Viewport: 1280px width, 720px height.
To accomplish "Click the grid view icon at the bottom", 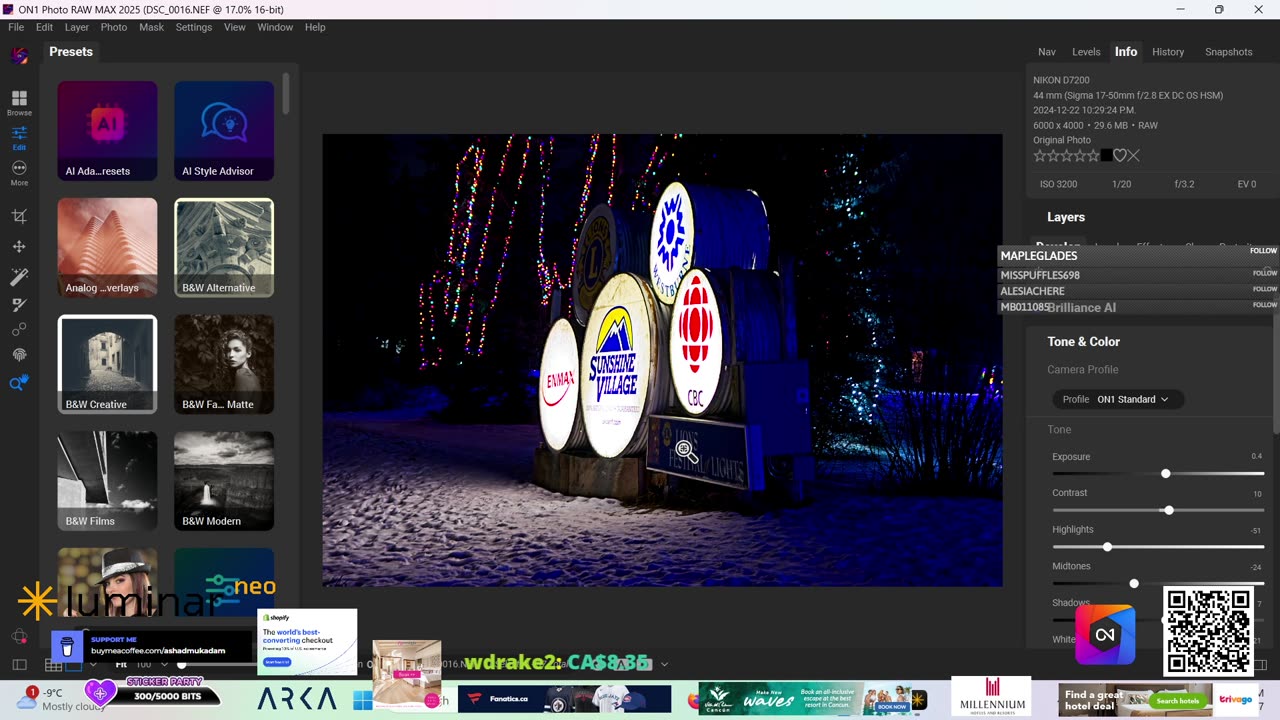I will coord(53,664).
